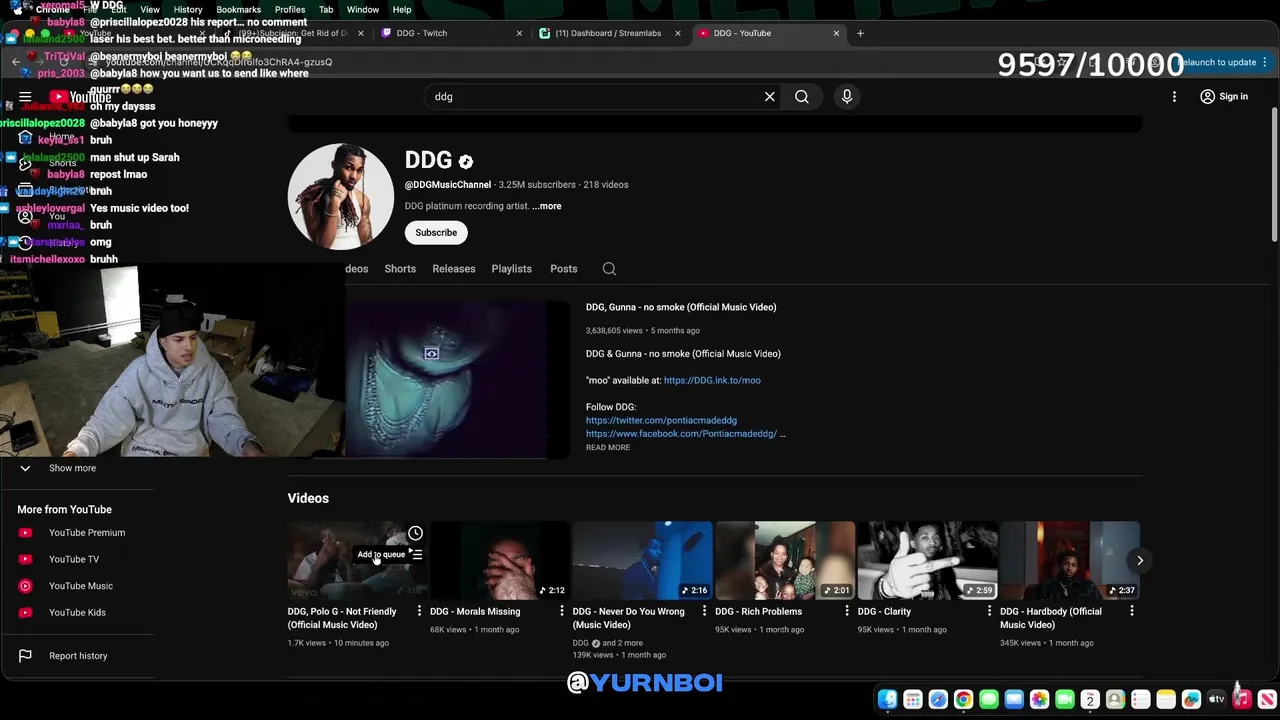Open Chrome from the dock

(963, 699)
